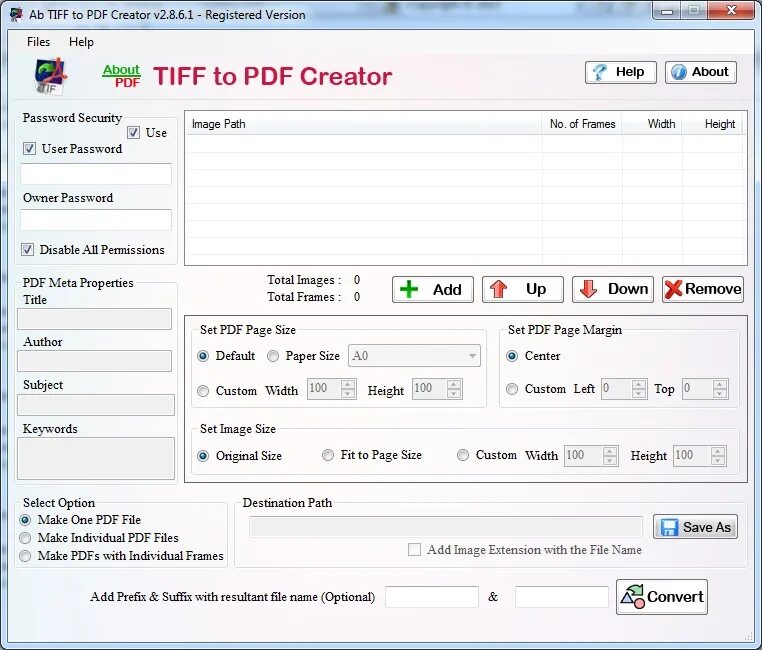This screenshot has width=762, height=650.
Task: Click the No. of Frames column header
Action: coord(582,124)
